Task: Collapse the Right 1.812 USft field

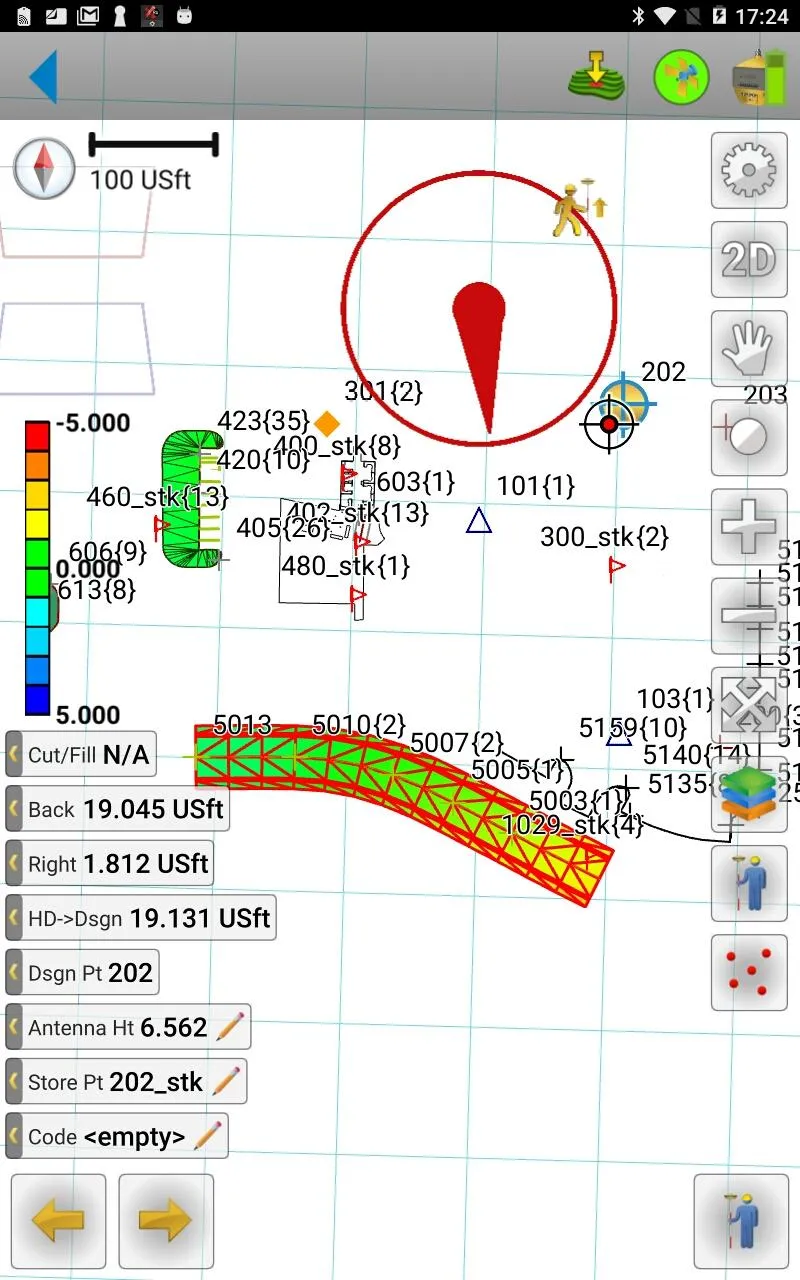Action: pos(14,864)
